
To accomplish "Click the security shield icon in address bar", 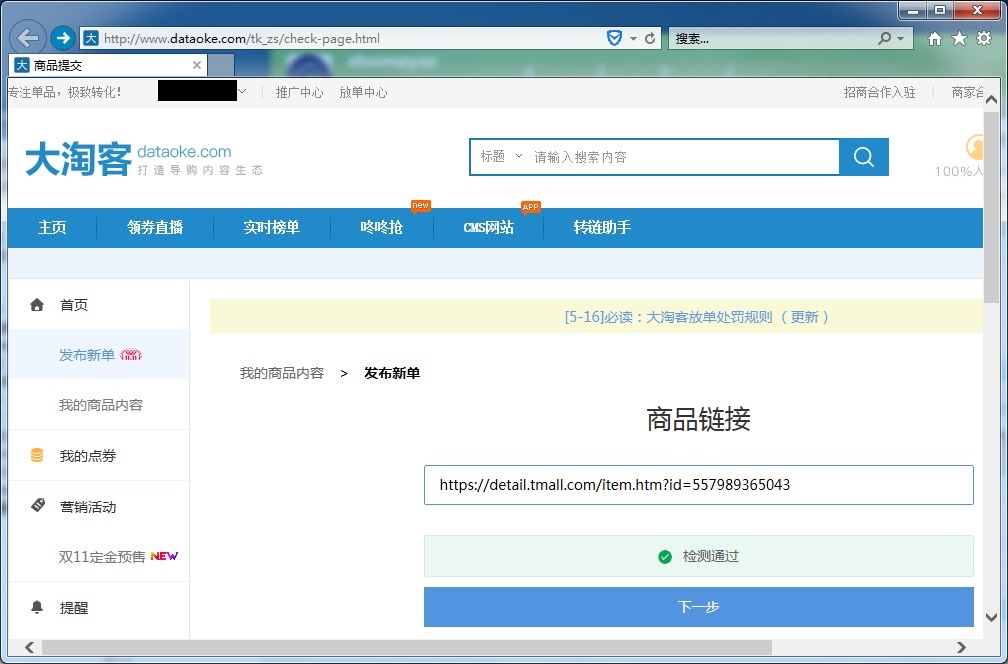I will coord(615,39).
